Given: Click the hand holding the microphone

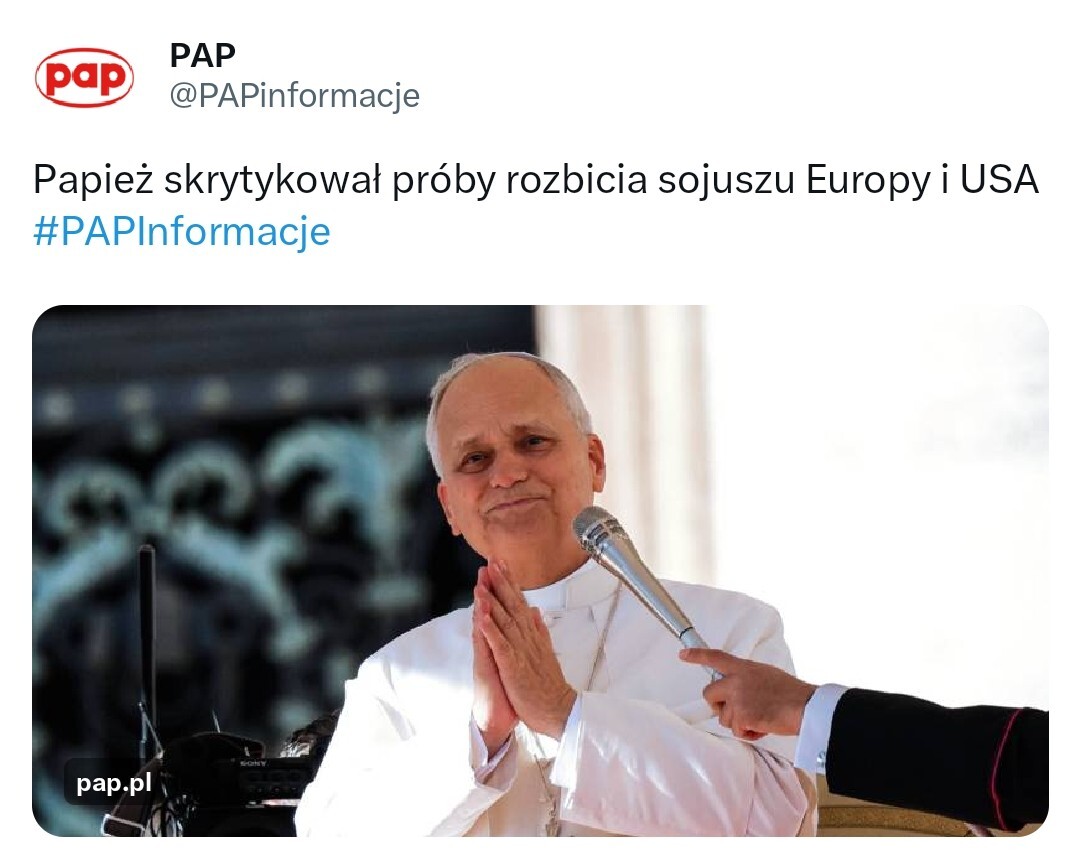Looking at the screenshot, I should [x=747, y=692].
